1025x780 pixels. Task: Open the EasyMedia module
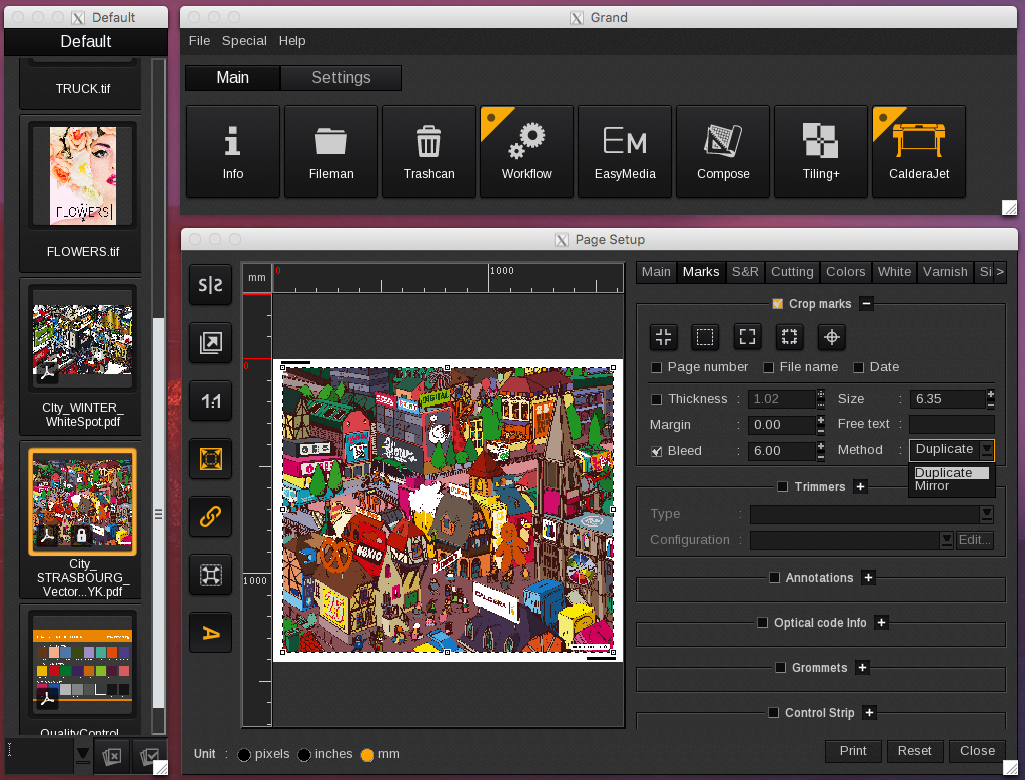click(625, 152)
